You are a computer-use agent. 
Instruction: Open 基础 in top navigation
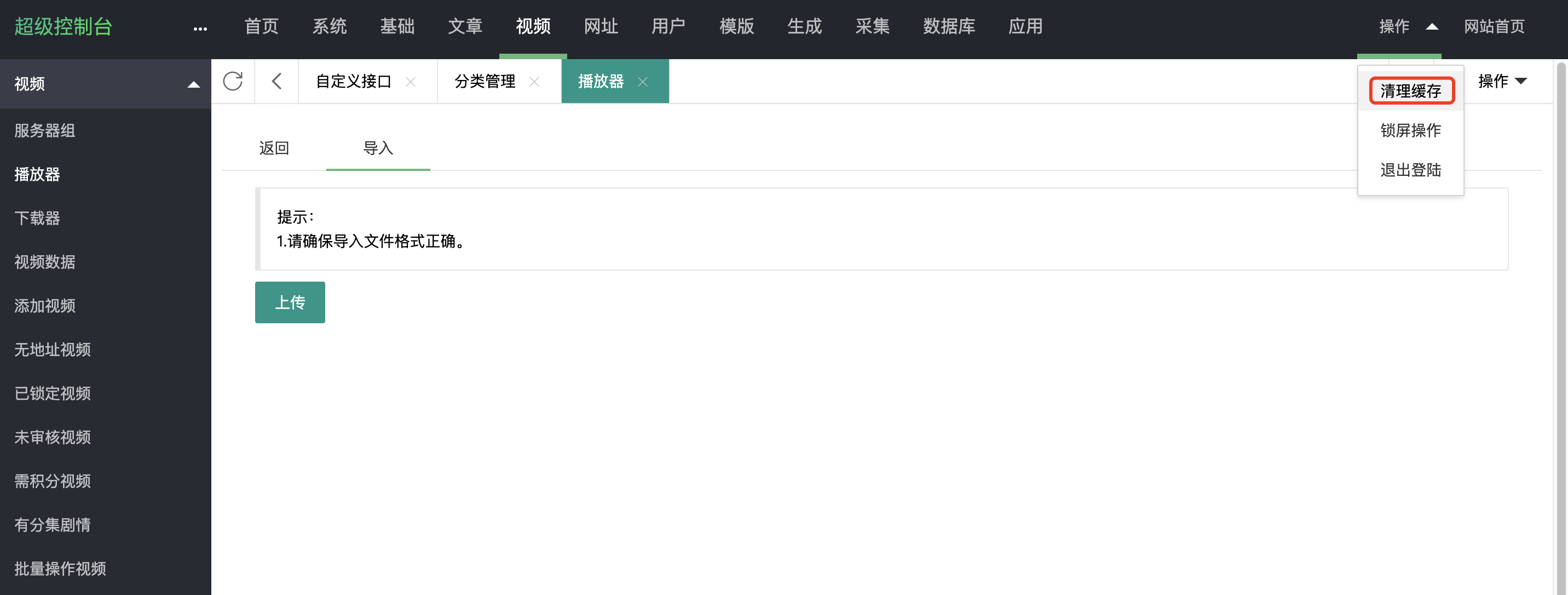tap(397, 26)
